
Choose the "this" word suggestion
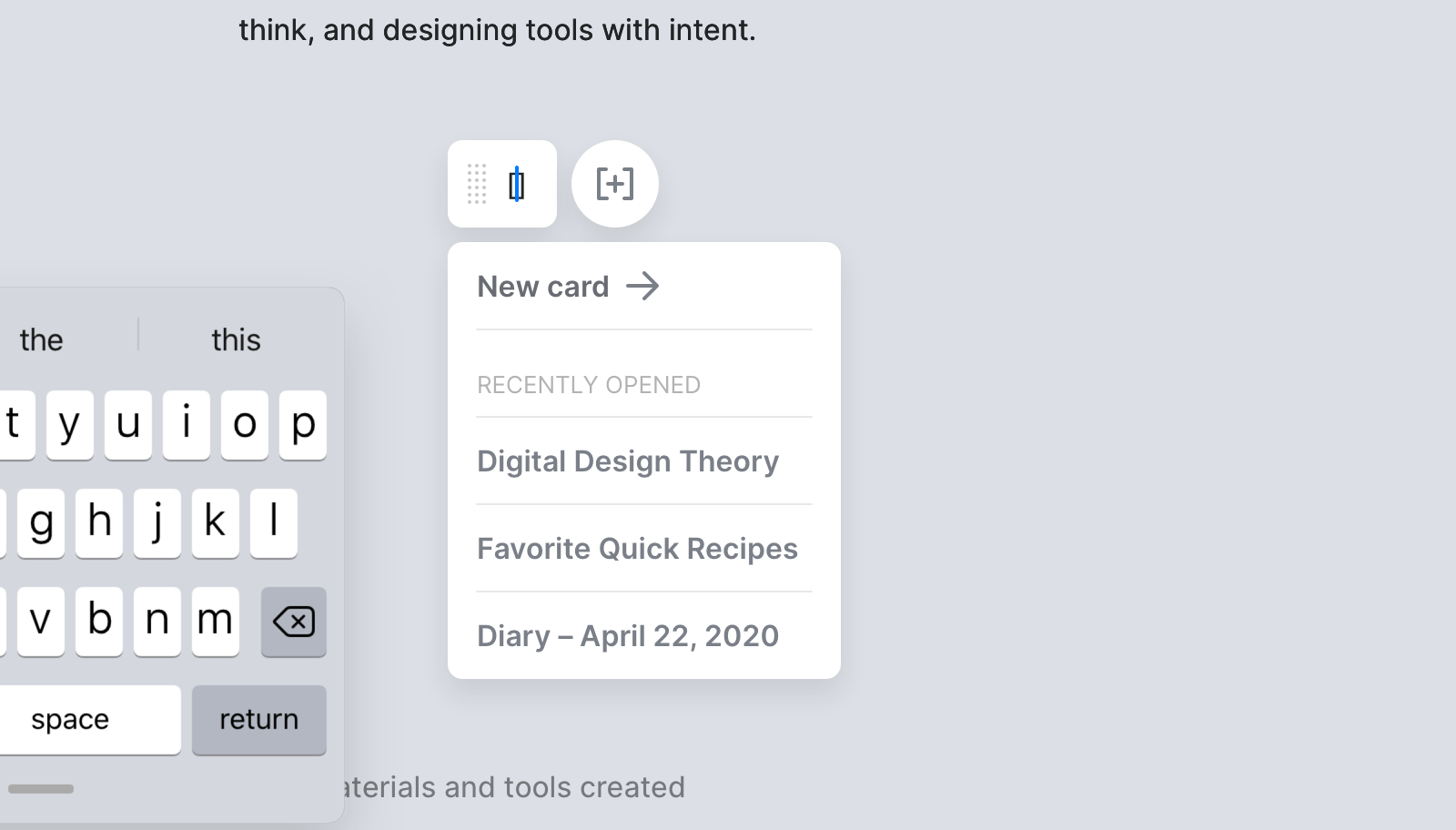[x=236, y=339]
